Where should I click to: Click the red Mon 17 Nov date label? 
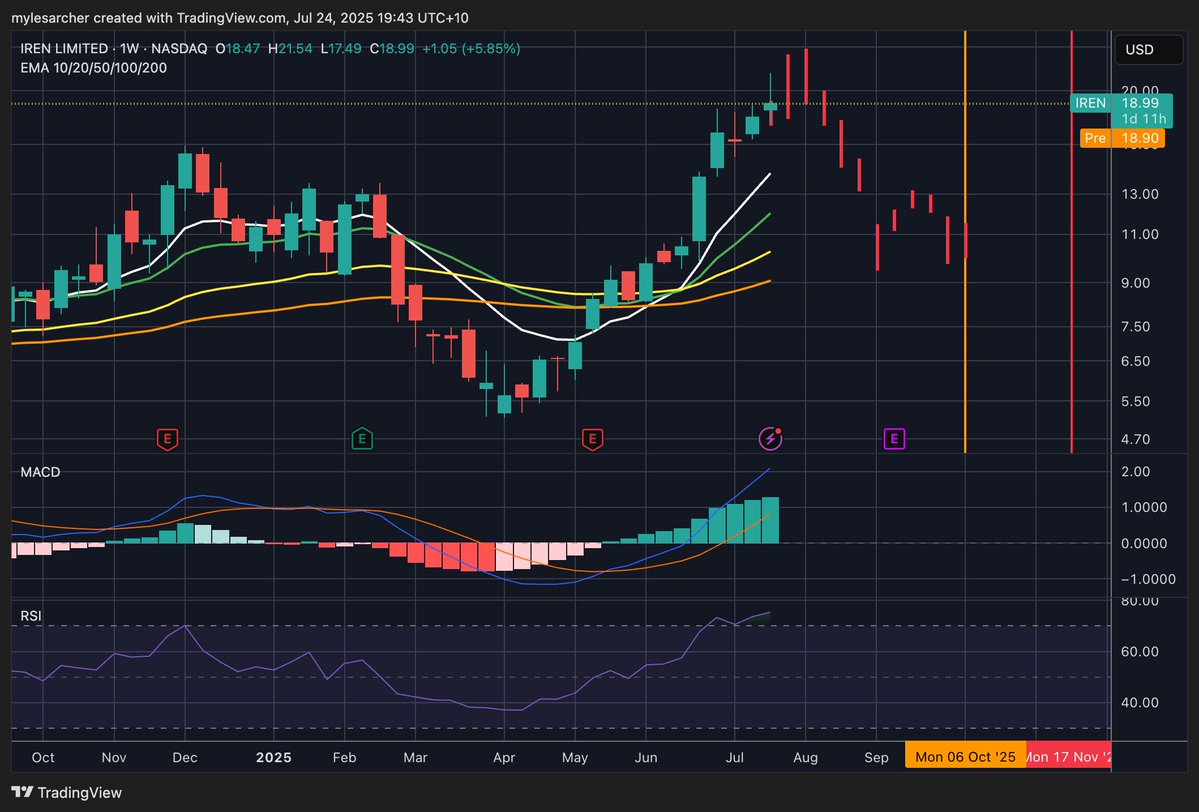(1068, 756)
